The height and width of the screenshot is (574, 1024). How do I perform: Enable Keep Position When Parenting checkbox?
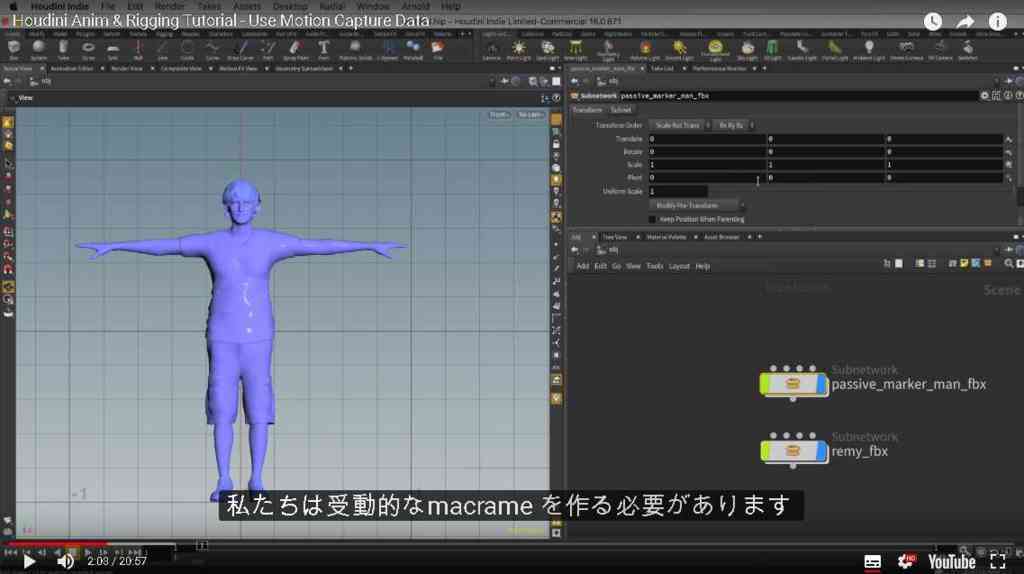652,219
